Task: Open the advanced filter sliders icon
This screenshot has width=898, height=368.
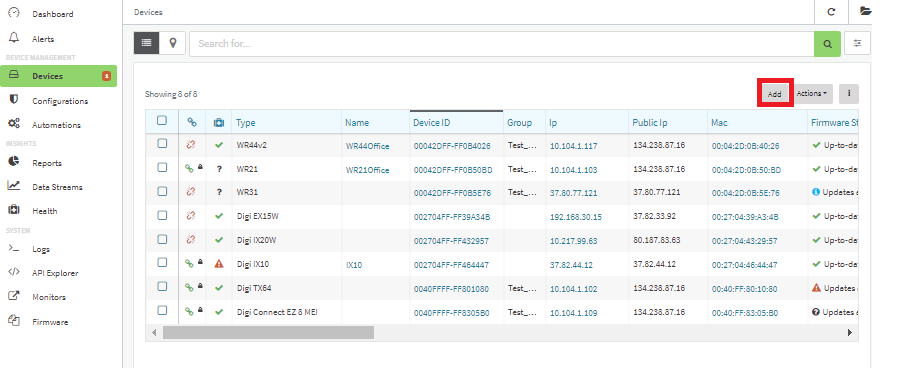Action: (857, 43)
